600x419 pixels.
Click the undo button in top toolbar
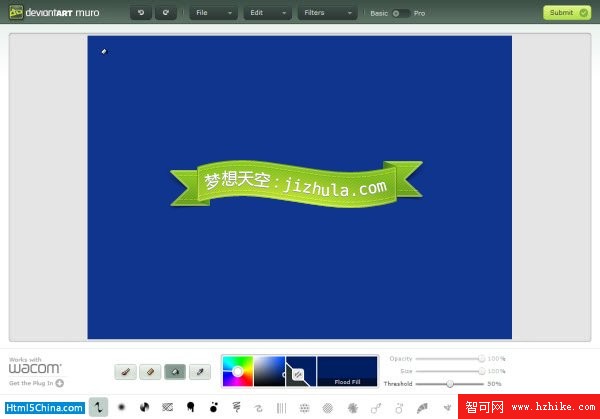coord(141,13)
